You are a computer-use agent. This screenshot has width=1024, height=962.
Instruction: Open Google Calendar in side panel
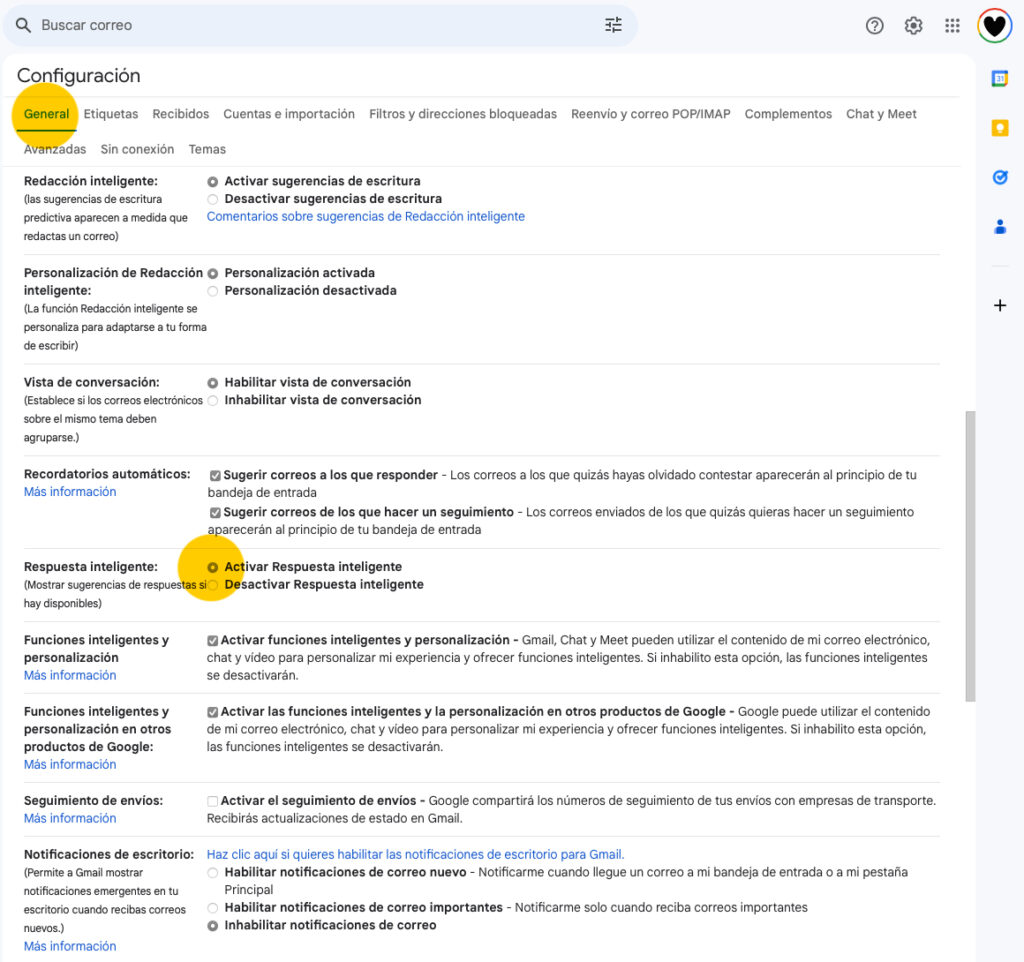pos(1000,78)
